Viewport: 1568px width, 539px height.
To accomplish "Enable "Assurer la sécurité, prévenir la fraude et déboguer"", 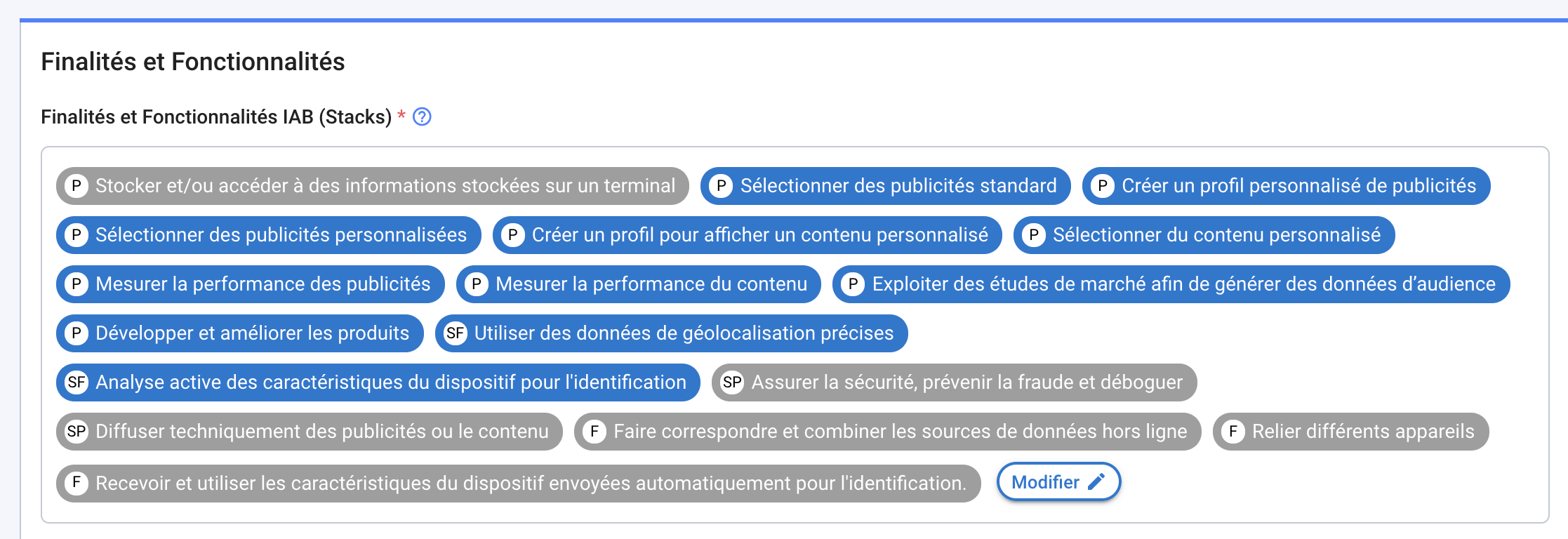I will [950, 382].
